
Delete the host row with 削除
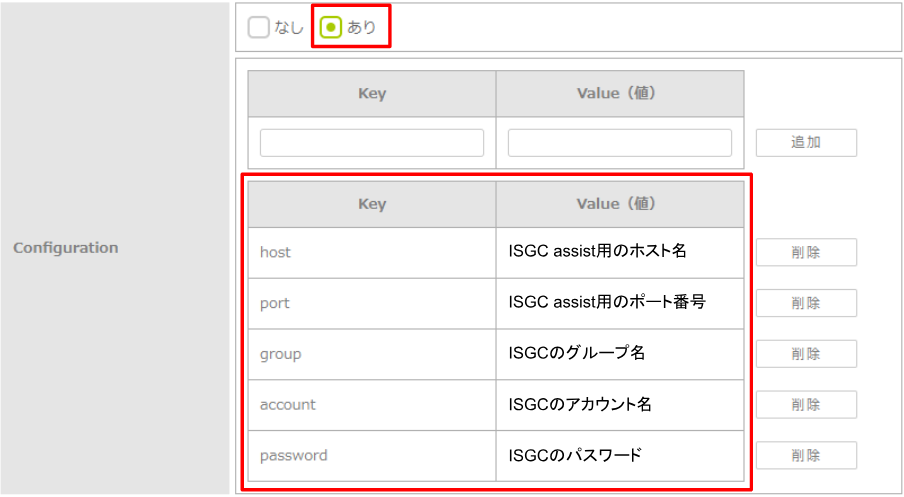coord(806,253)
